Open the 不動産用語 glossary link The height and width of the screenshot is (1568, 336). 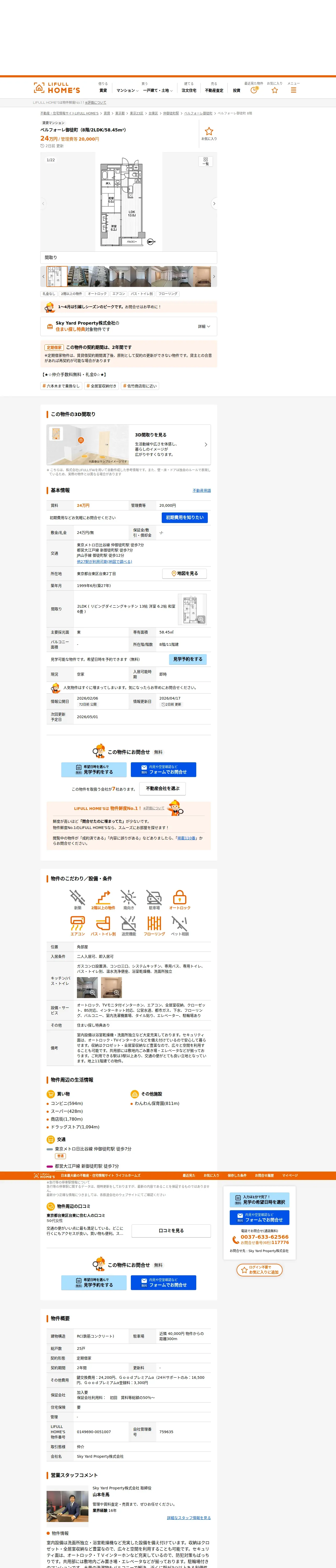(202, 491)
